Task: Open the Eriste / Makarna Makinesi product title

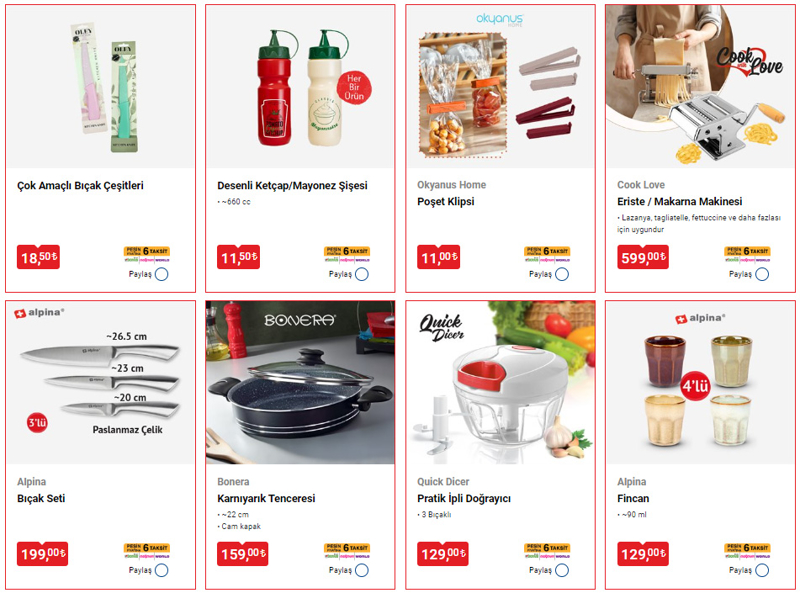Action: (x=680, y=202)
